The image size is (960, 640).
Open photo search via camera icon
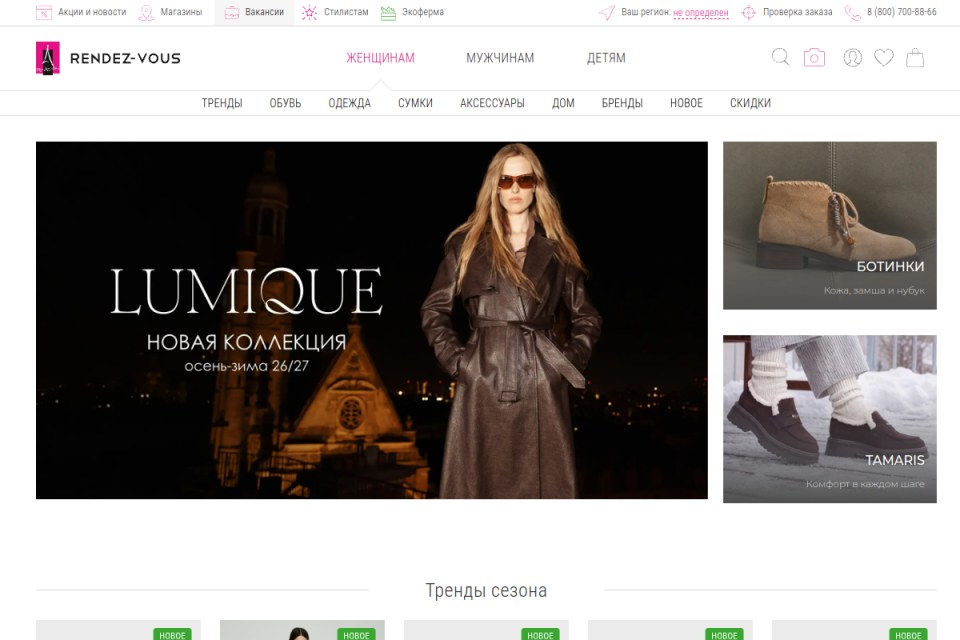[814, 58]
